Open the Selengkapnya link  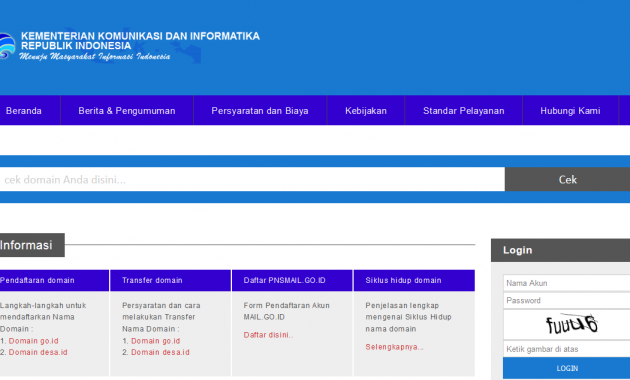pyautogui.click(x=394, y=347)
